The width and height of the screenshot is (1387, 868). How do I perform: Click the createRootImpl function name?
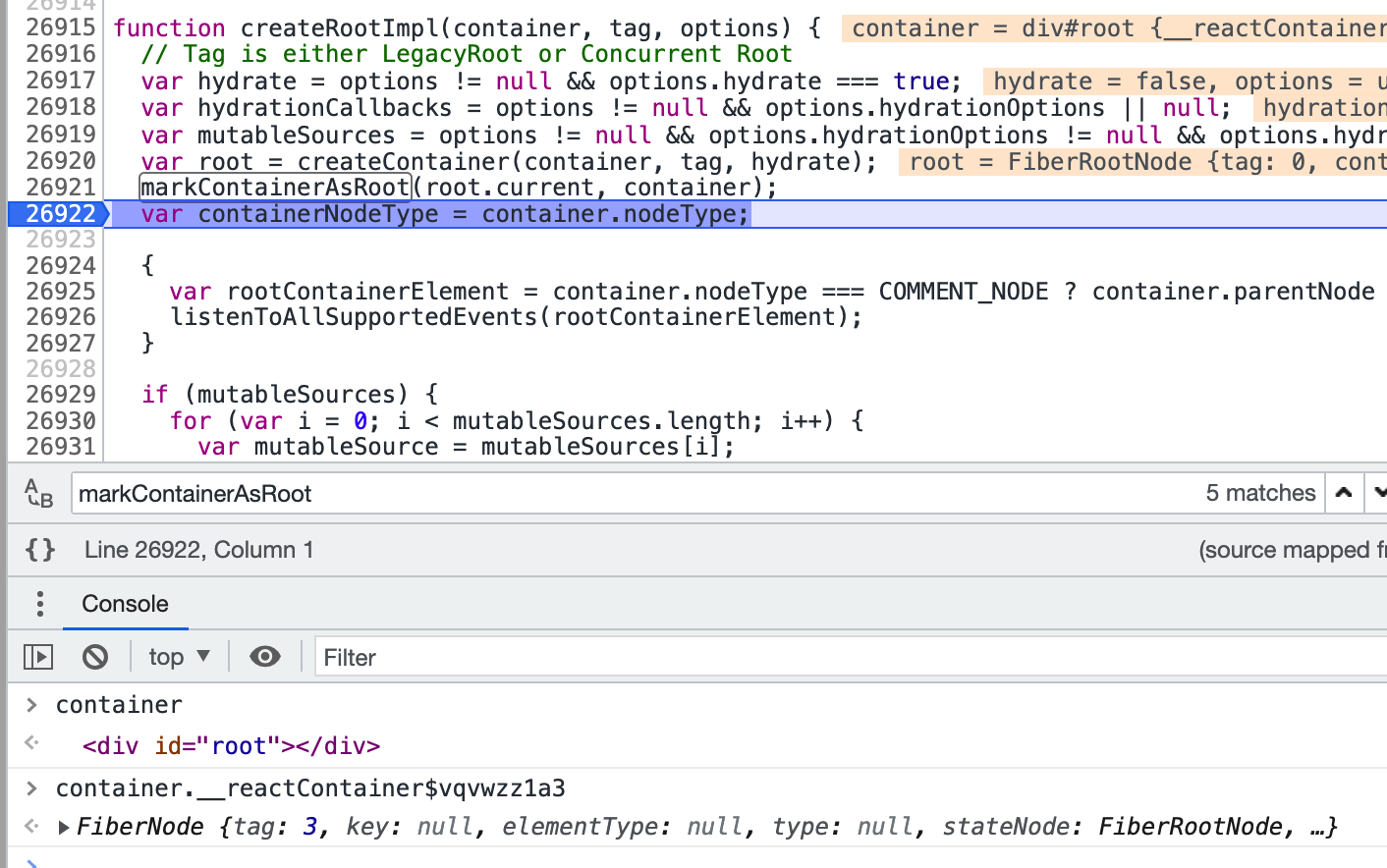[x=339, y=28]
